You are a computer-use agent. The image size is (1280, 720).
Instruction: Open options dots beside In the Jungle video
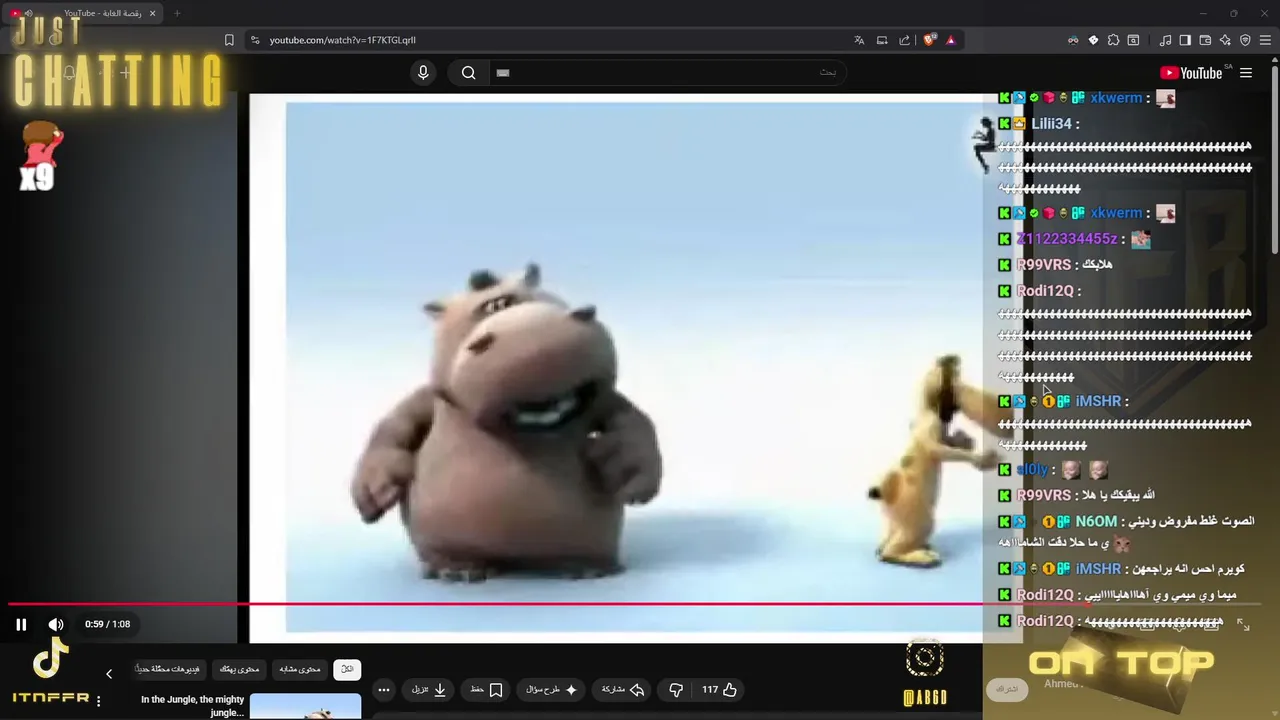[x=98, y=701]
